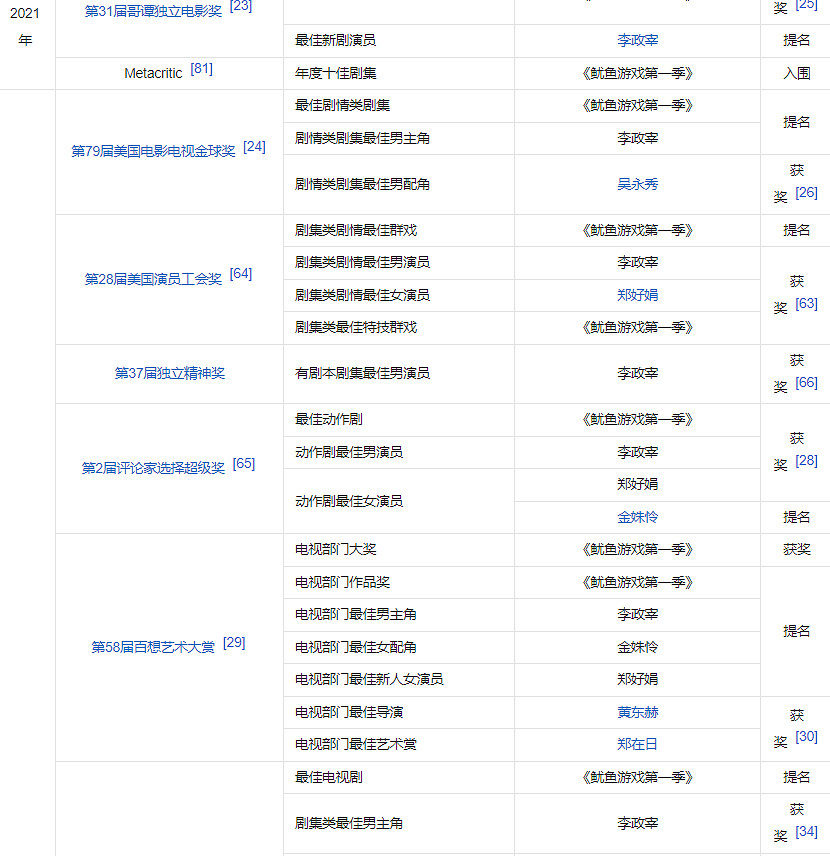Click citation [34] in the bottom 获奖 cell

(806, 832)
